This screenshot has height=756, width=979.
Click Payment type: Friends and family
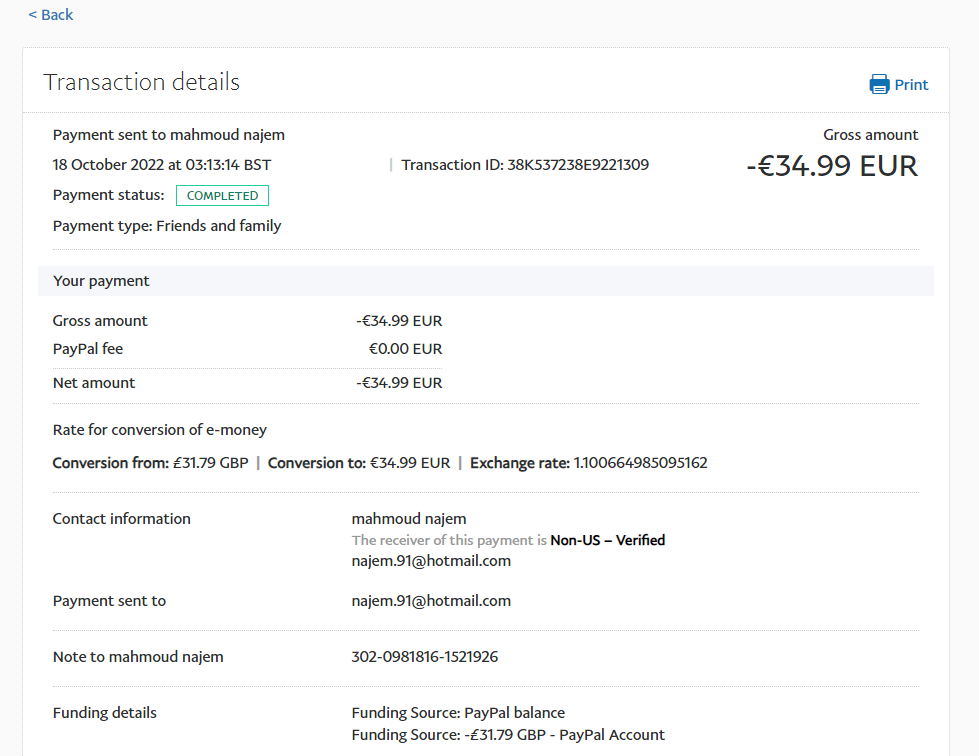(167, 226)
